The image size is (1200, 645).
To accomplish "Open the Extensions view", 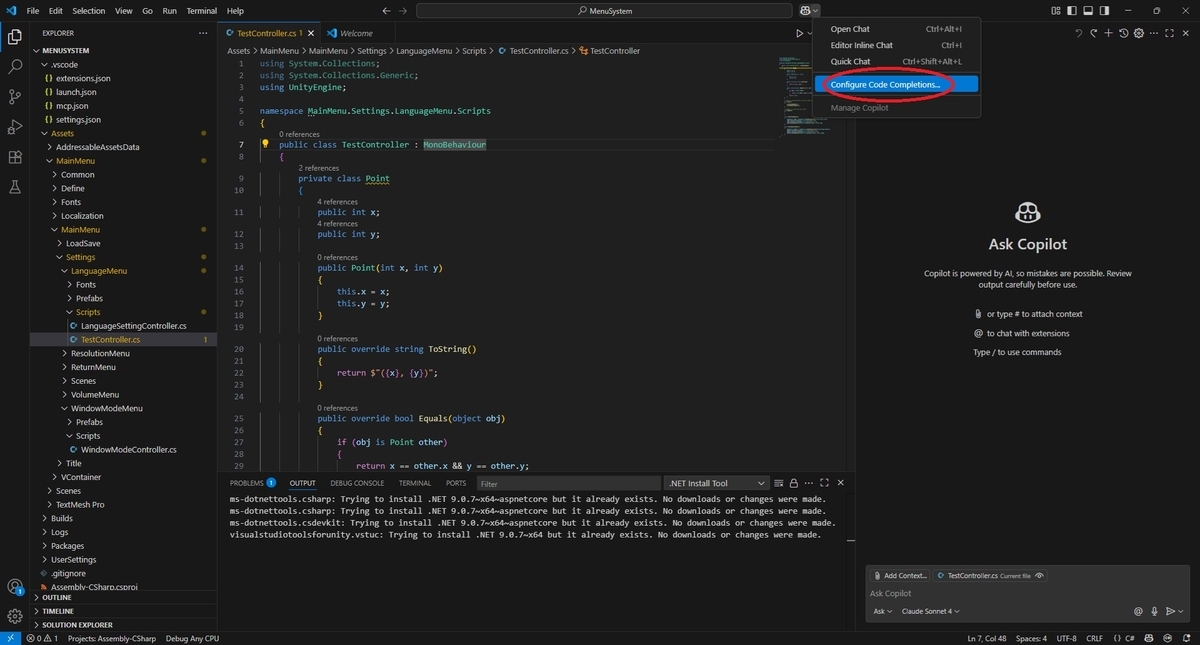I will pyautogui.click(x=15, y=157).
